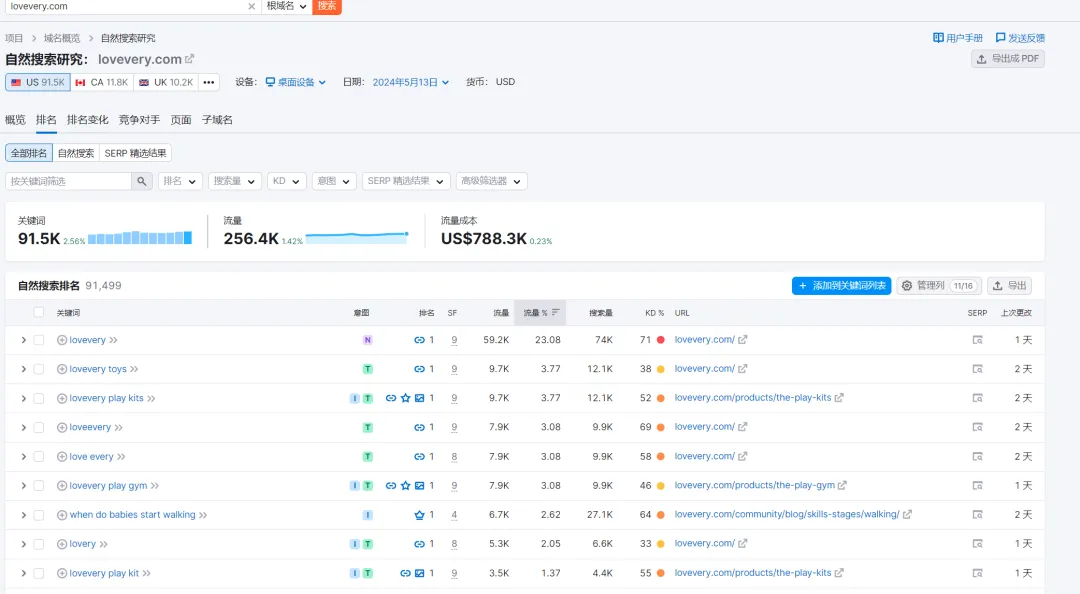Click the more databases ellipsis button

pyautogui.click(x=209, y=82)
